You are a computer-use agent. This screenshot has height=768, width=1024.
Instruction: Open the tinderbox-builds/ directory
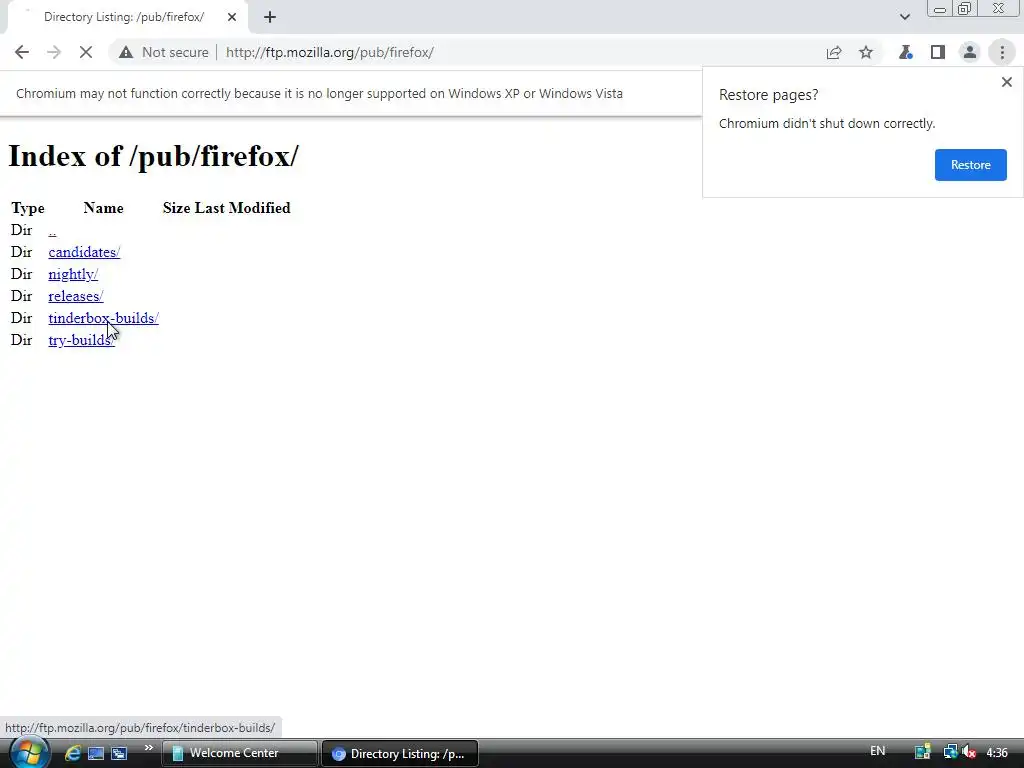103,318
